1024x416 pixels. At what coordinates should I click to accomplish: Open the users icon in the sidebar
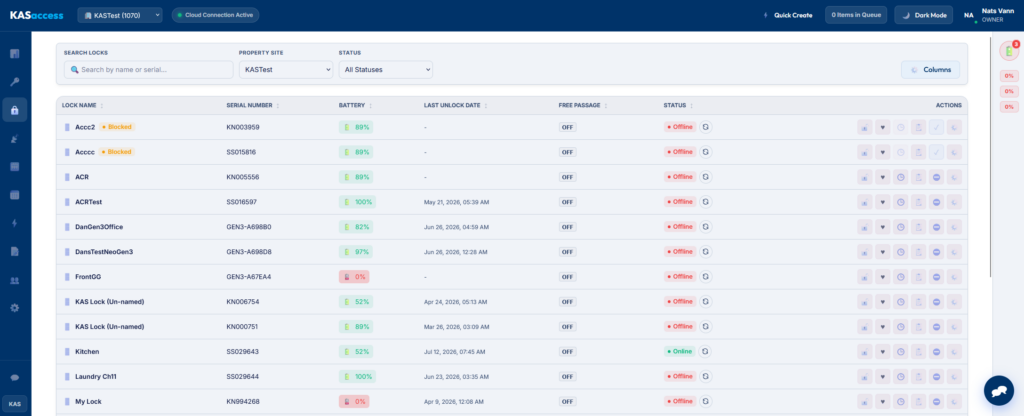tap(14, 280)
